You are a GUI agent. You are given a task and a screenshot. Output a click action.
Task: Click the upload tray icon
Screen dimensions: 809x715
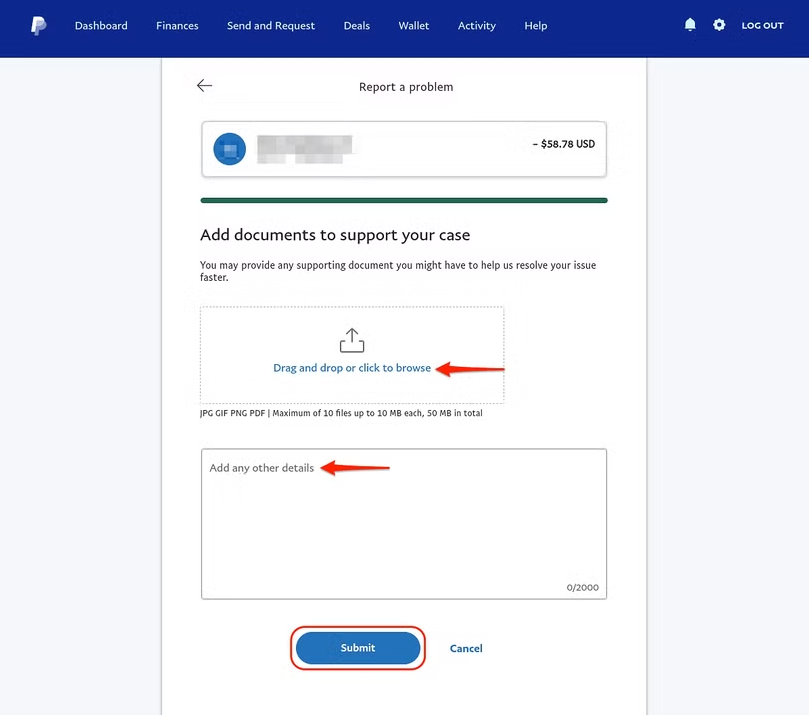[x=352, y=340]
